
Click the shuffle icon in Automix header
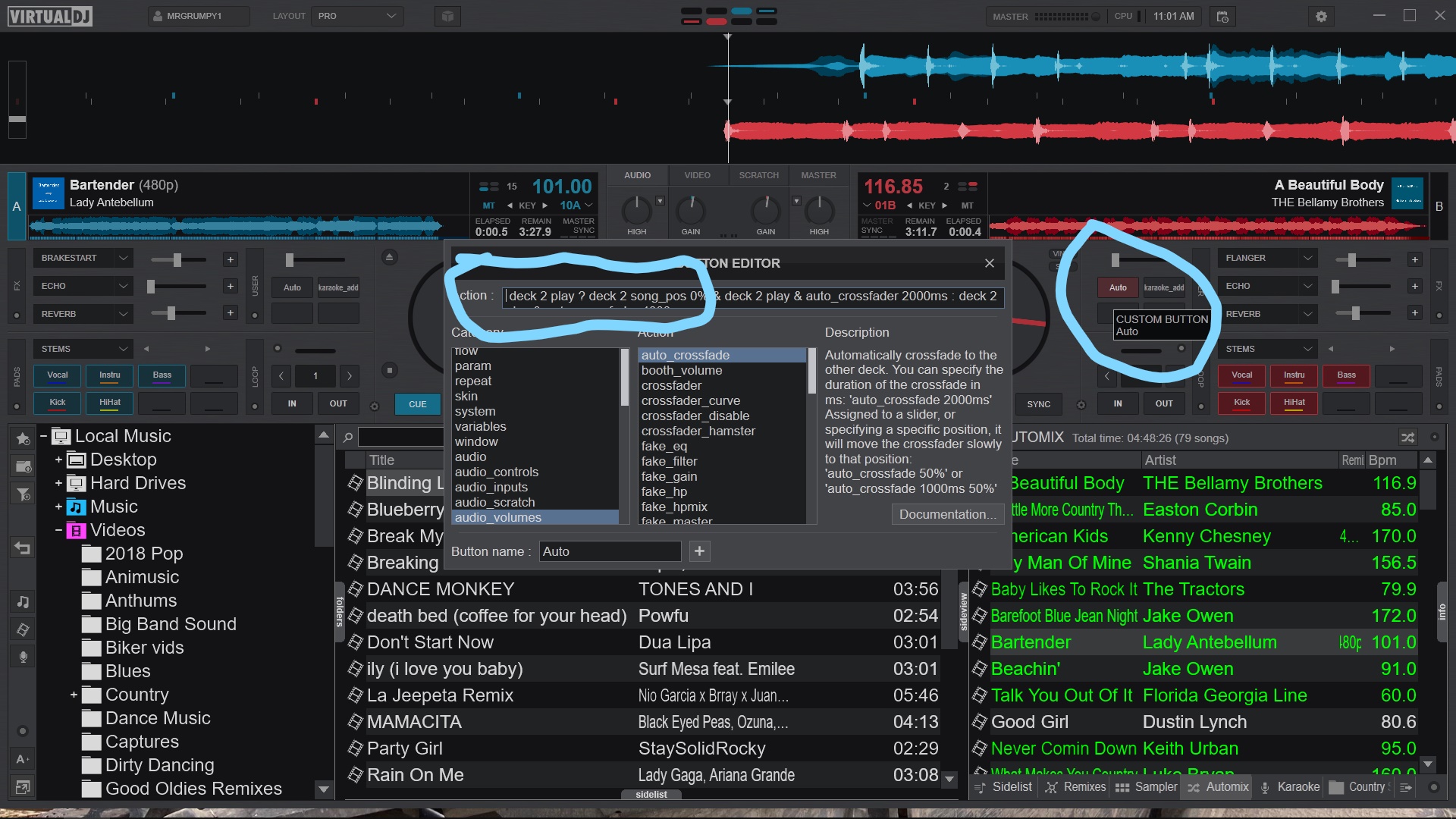(x=1407, y=438)
